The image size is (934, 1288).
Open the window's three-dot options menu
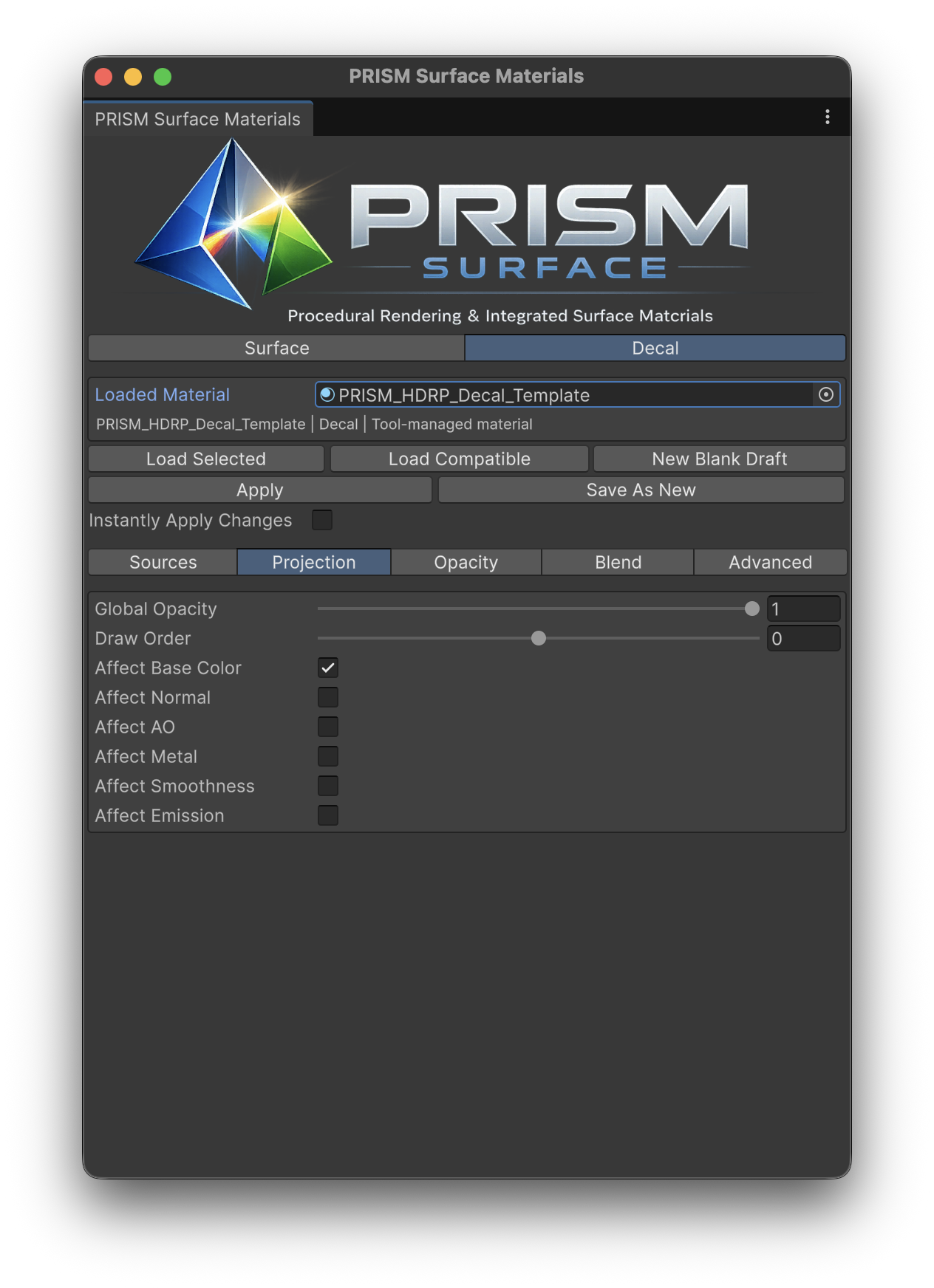827,117
